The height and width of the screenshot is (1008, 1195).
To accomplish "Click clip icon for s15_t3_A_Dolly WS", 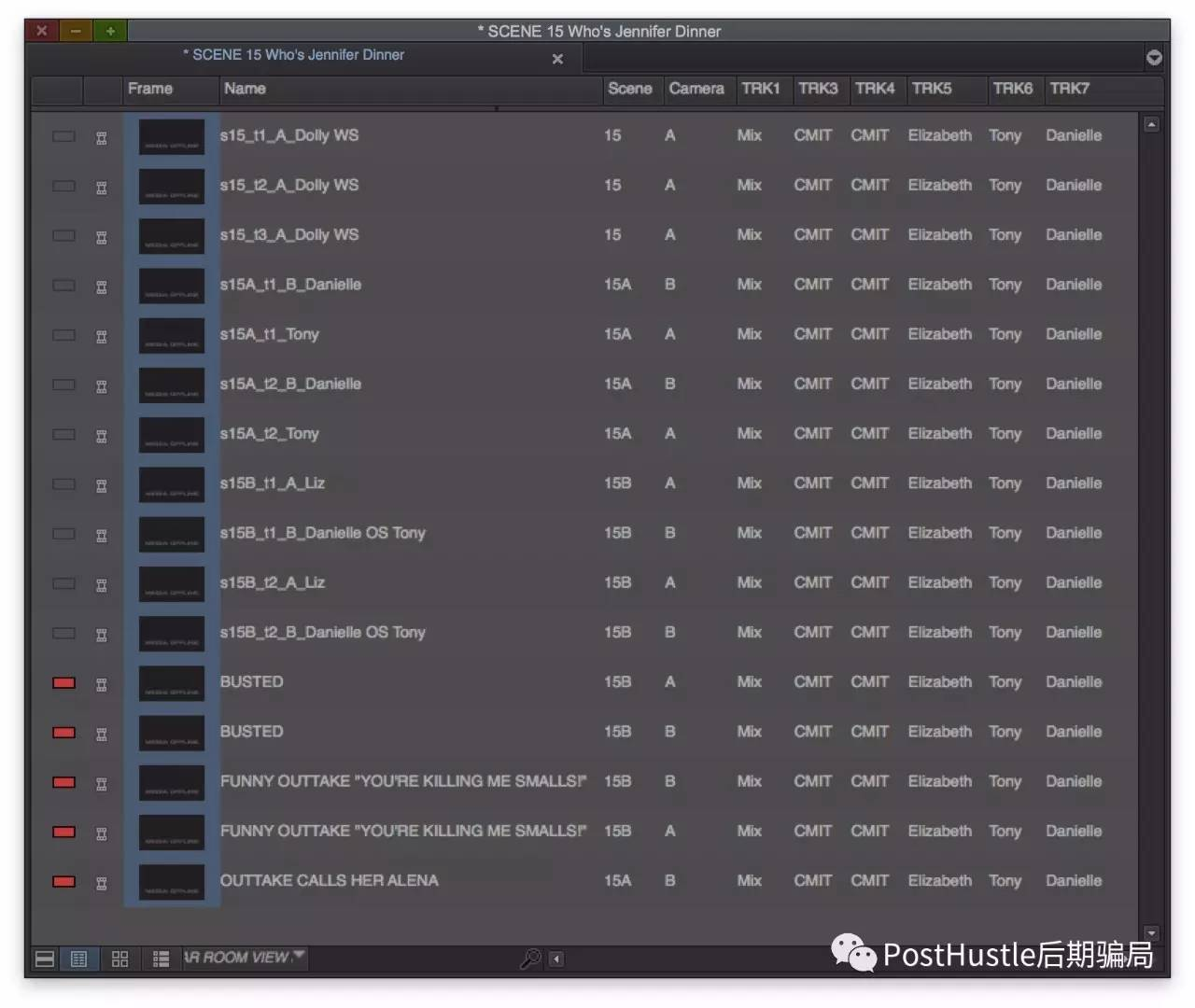I will [102, 237].
